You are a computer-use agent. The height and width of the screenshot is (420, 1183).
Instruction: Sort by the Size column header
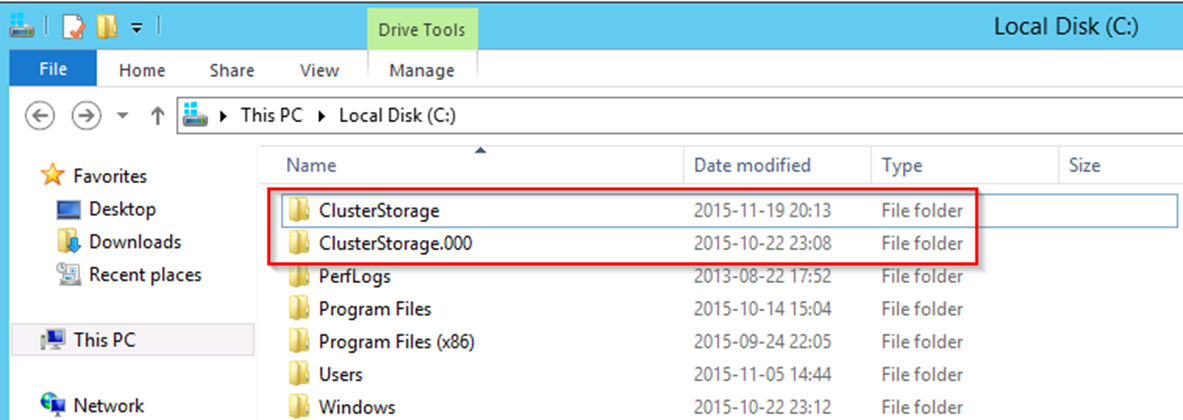(1084, 165)
